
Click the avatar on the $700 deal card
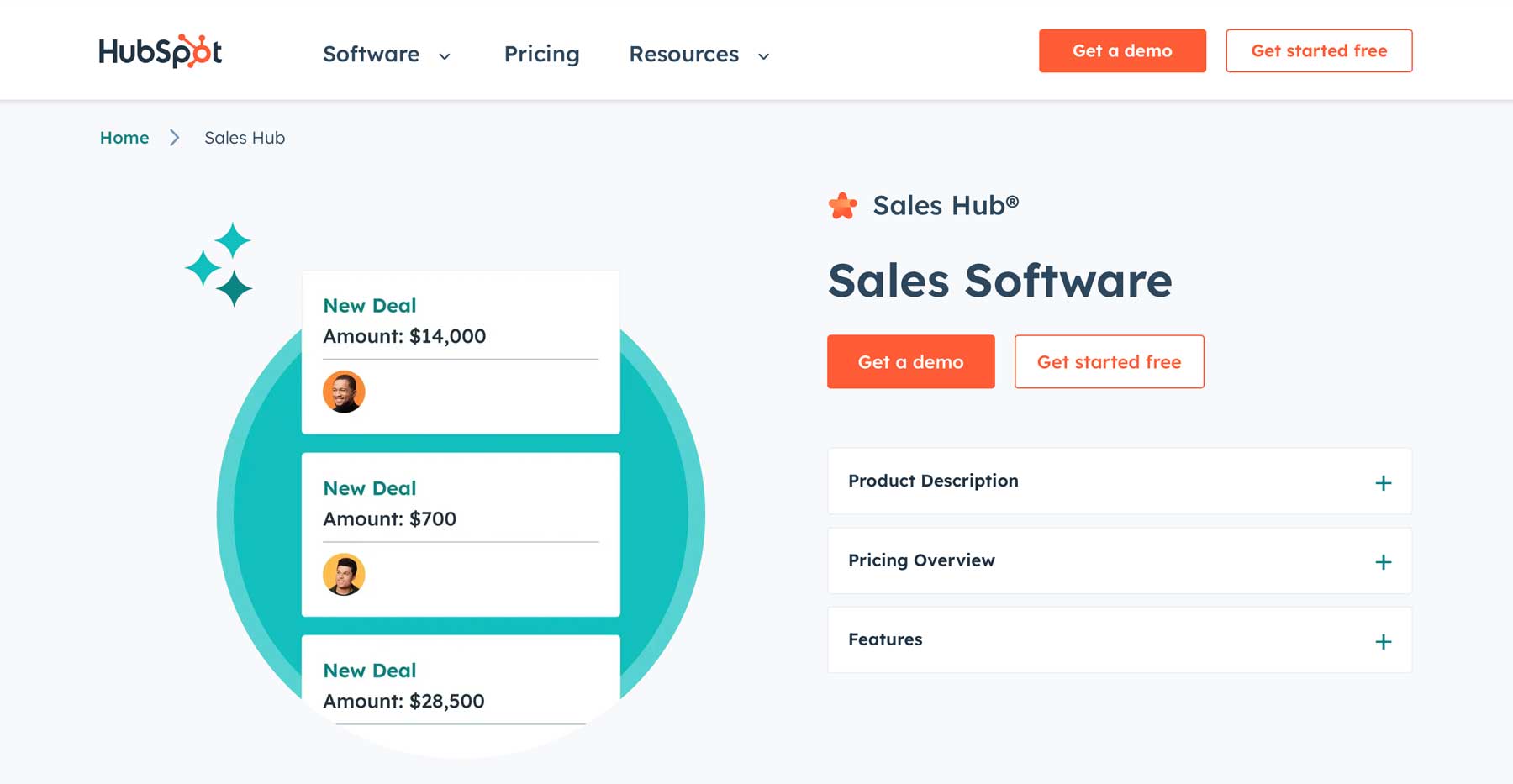[344, 575]
